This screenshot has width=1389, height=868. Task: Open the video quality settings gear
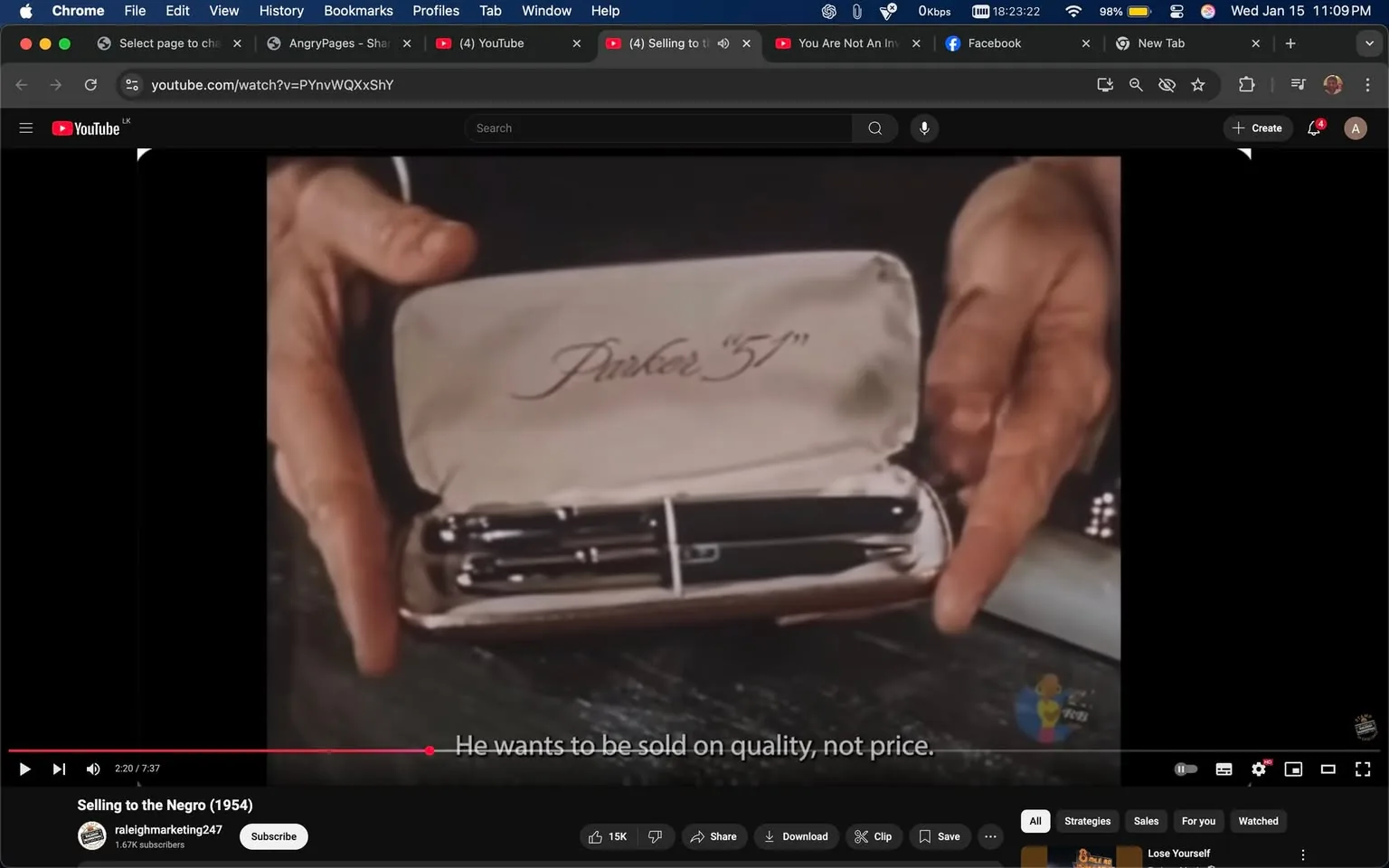(x=1258, y=769)
